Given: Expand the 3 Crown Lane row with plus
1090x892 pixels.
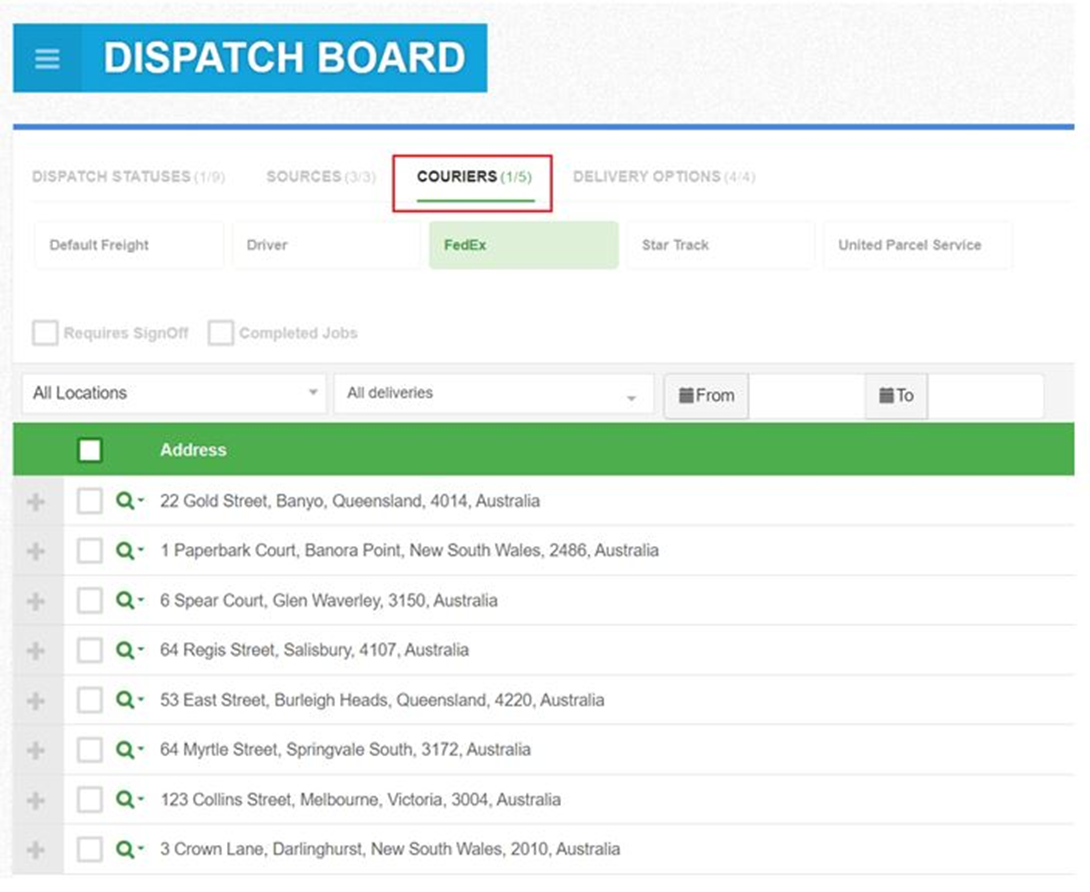Looking at the screenshot, I should coord(36,850).
